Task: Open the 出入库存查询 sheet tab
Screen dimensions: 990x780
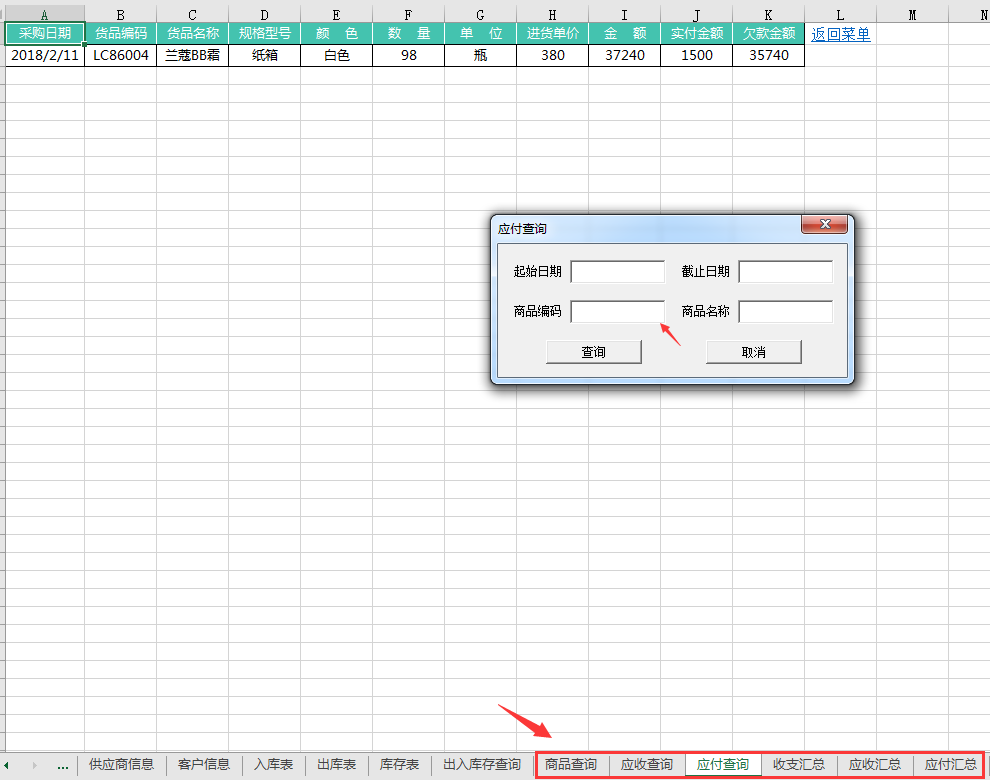Action: click(x=482, y=764)
